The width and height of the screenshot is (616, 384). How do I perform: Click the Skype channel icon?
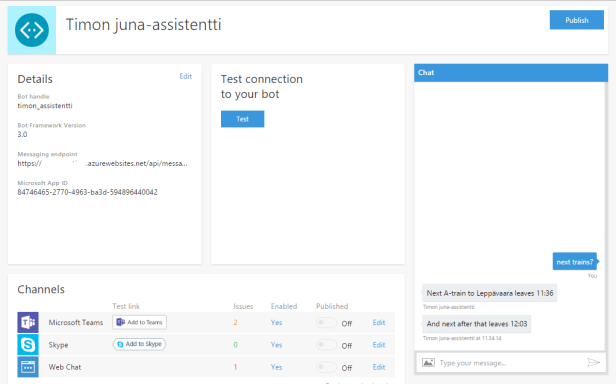pyautogui.click(x=28, y=345)
